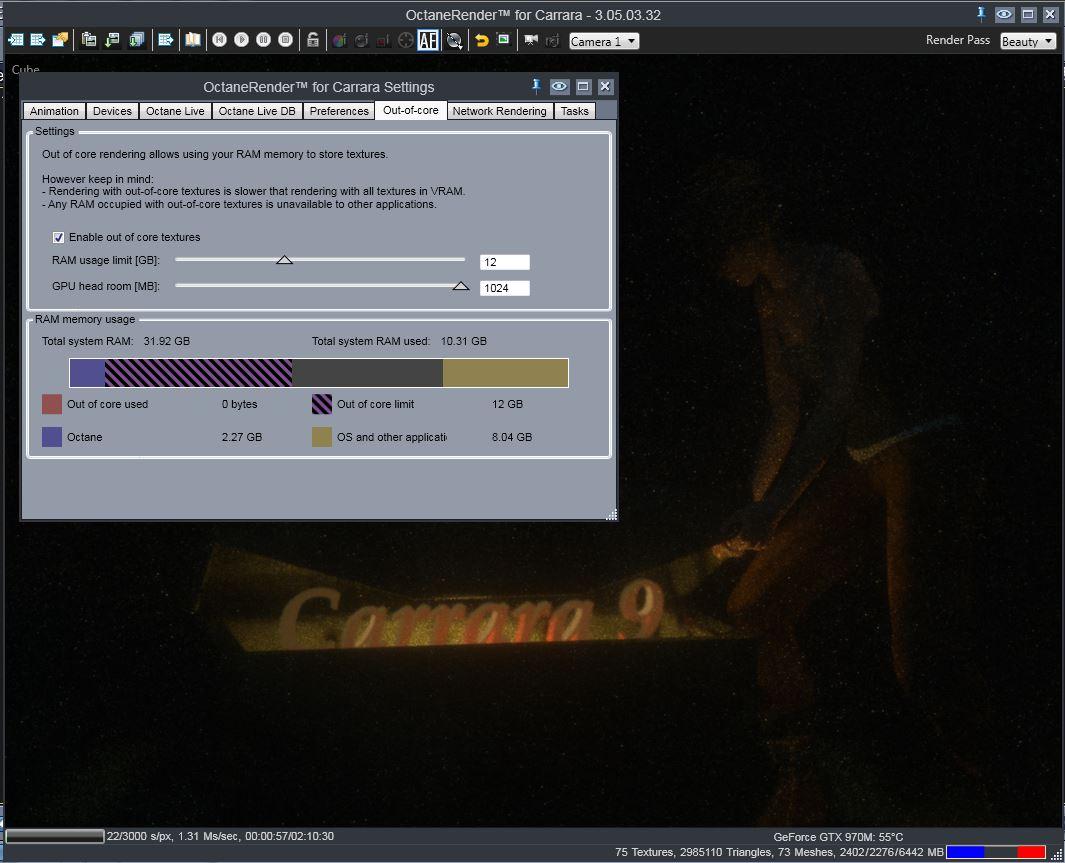Open the Octane Live tab
The height and width of the screenshot is (863, 1065).
pos(175,111)
